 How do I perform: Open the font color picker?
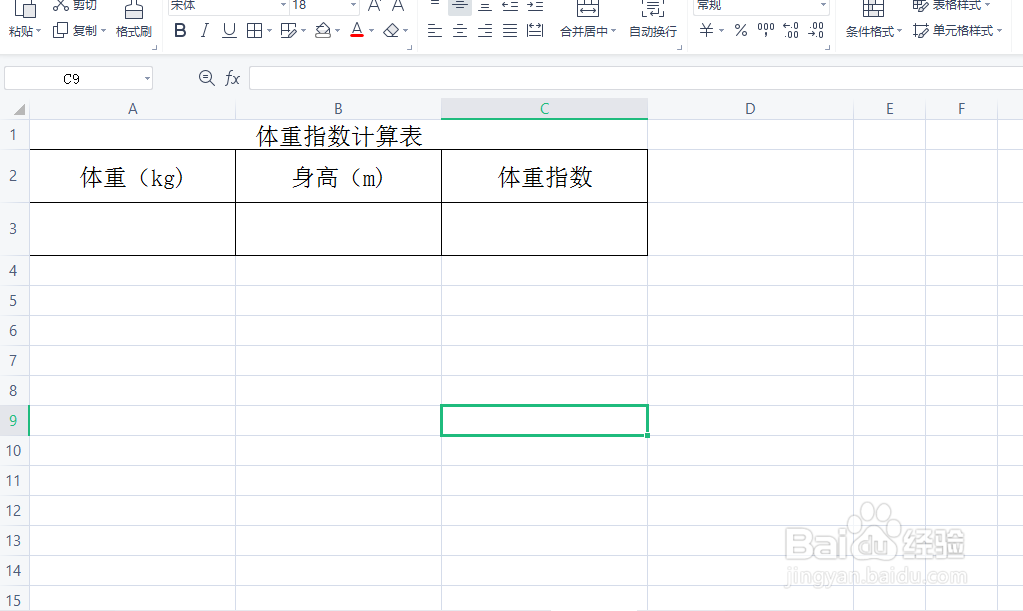pos(356,30)
